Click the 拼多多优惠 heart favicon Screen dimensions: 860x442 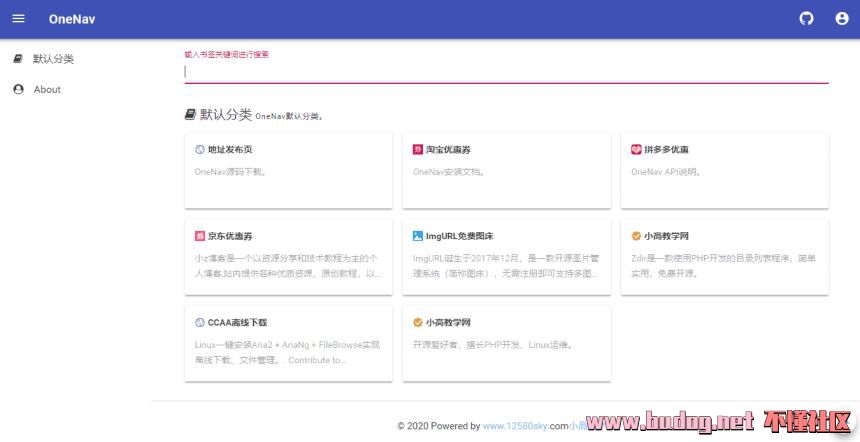(636, 149)
